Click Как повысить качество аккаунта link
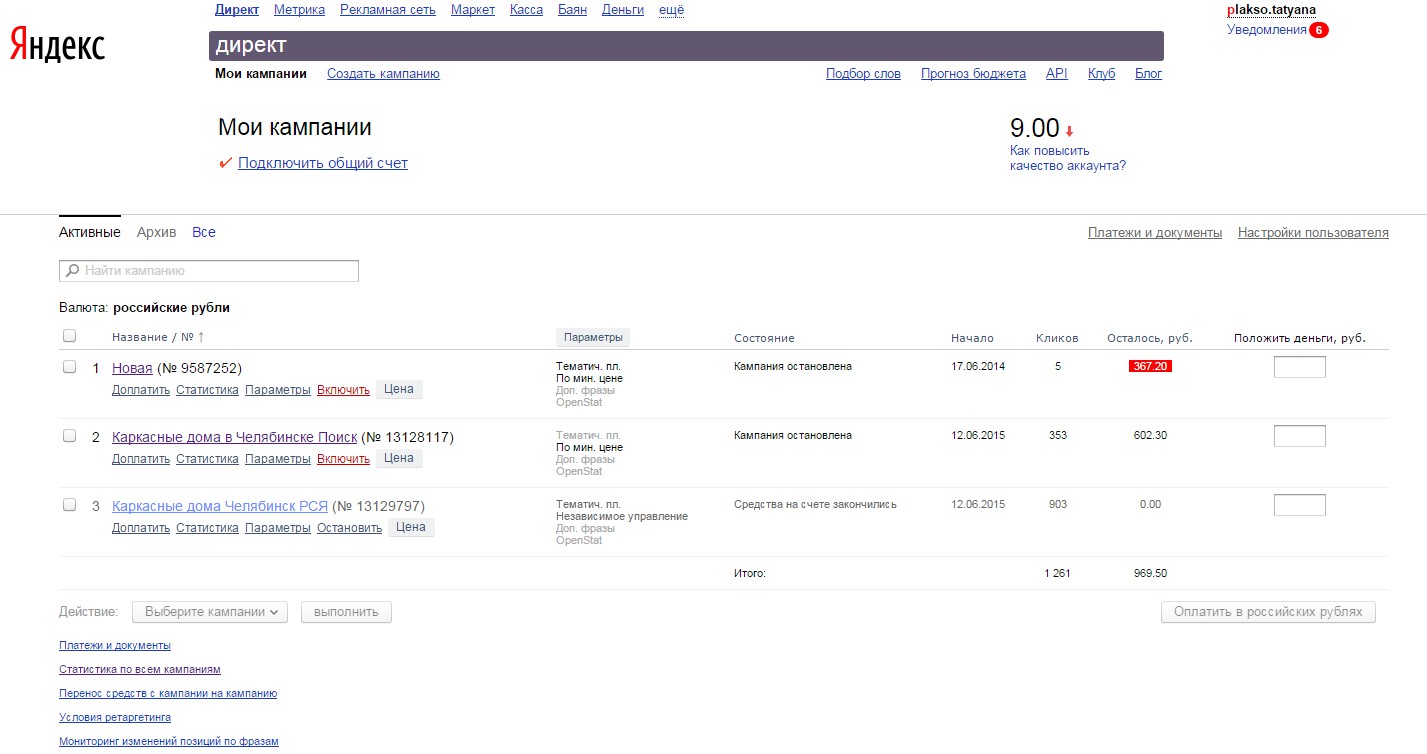The image size is (1427, 754). pyautogui.click(x=1068, y=158)
